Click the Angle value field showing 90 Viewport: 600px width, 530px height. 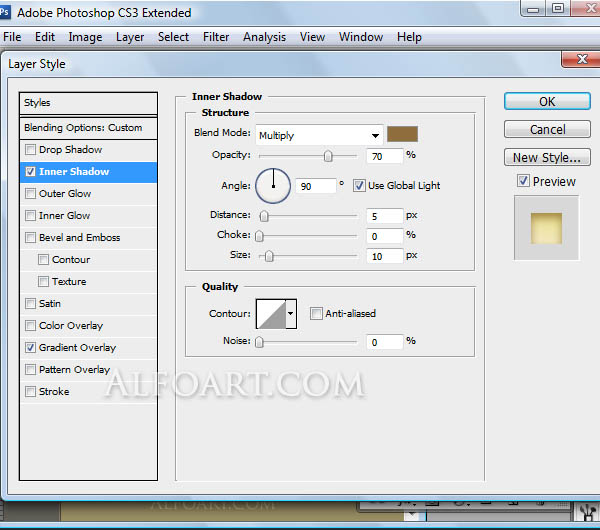pos(315,186)
